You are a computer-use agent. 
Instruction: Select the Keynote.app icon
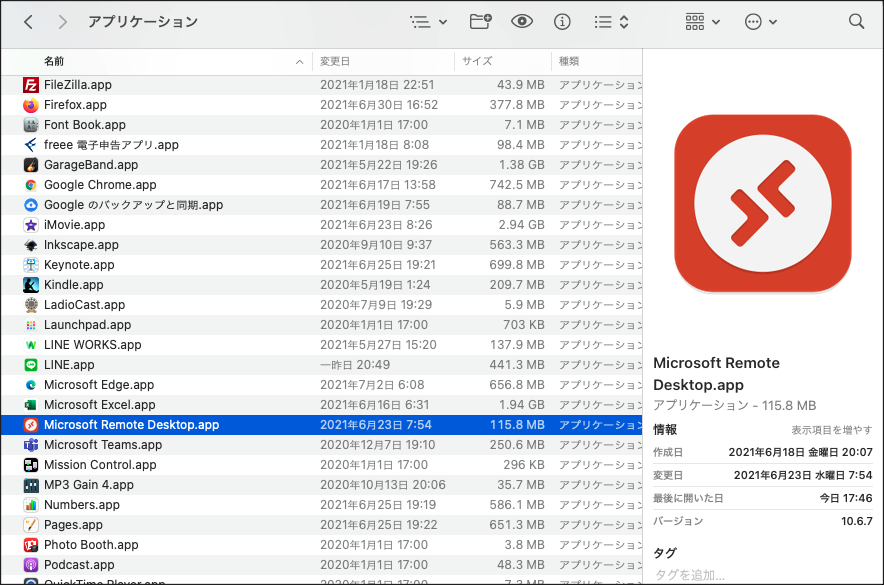point(31,265)
